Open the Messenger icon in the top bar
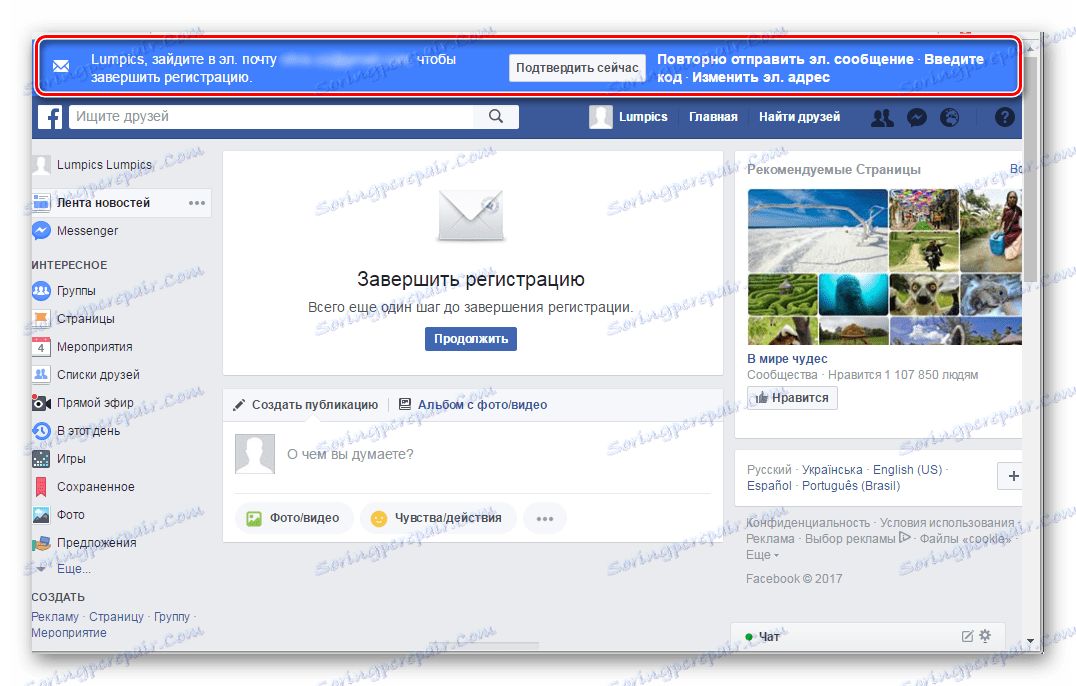1076x686 pixels. 916,118
